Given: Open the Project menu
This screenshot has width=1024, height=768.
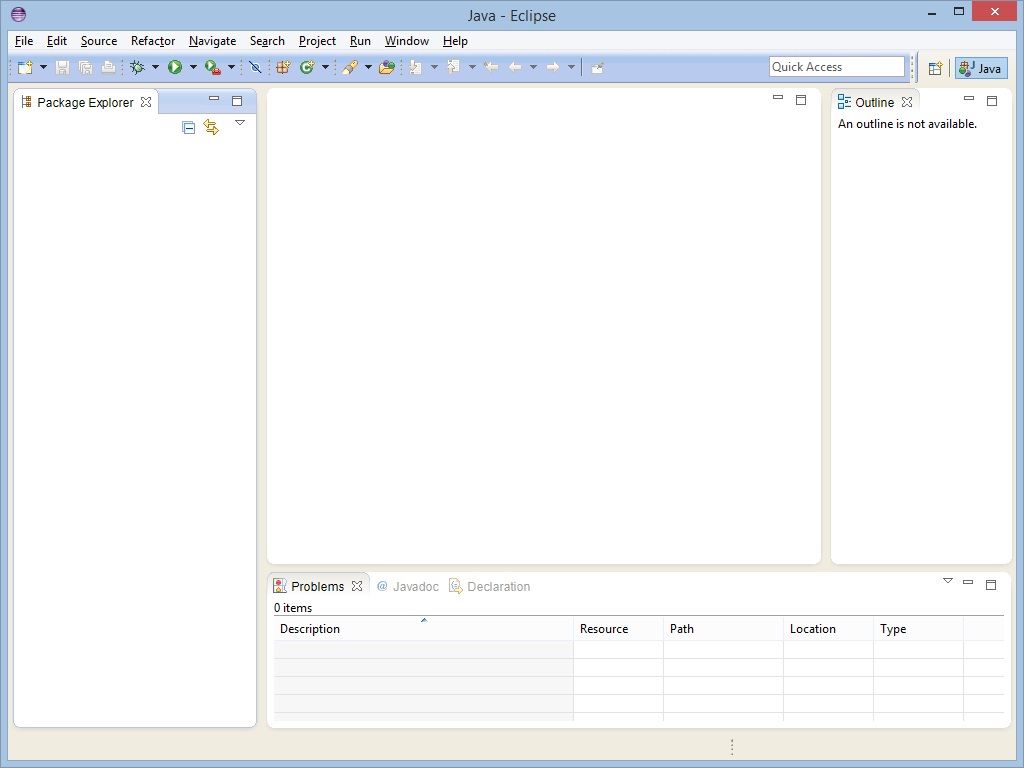Looking at the screenshot, I should (x=317, y=40).
